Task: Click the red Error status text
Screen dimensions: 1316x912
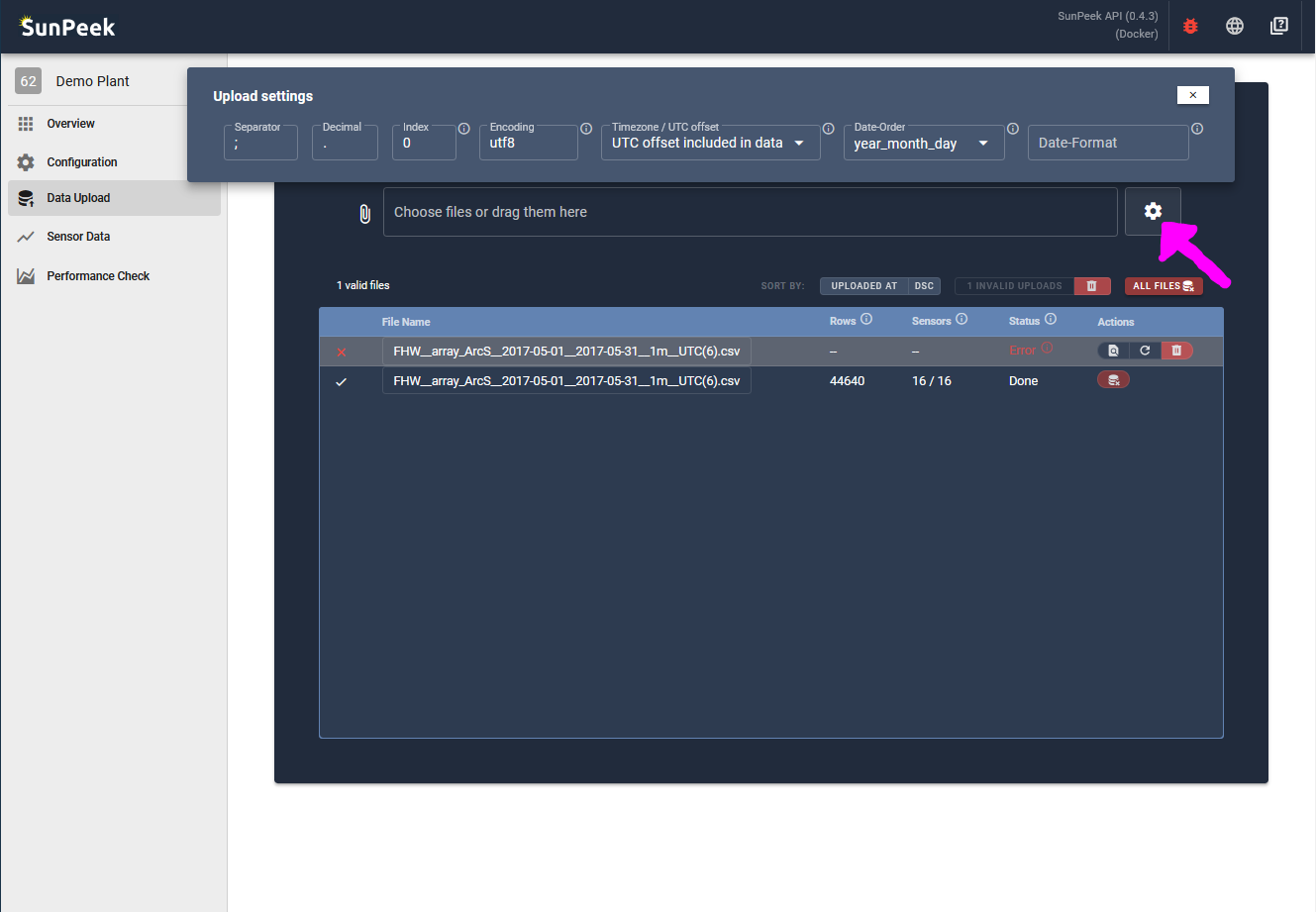Action: [1023, 351]
